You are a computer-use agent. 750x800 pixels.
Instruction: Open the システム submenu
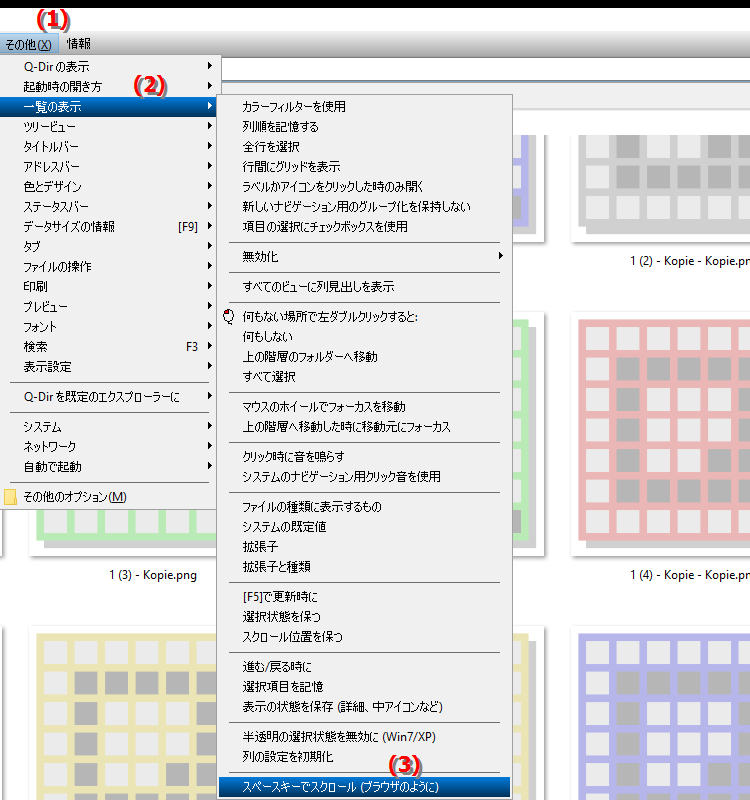coord(110,427)
